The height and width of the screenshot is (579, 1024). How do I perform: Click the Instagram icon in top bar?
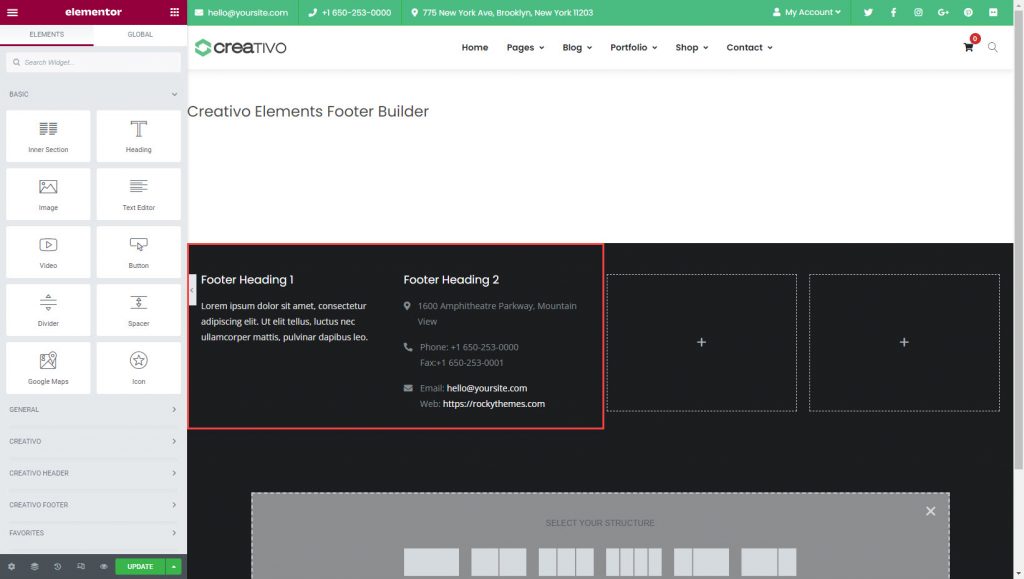coord(918,12)
